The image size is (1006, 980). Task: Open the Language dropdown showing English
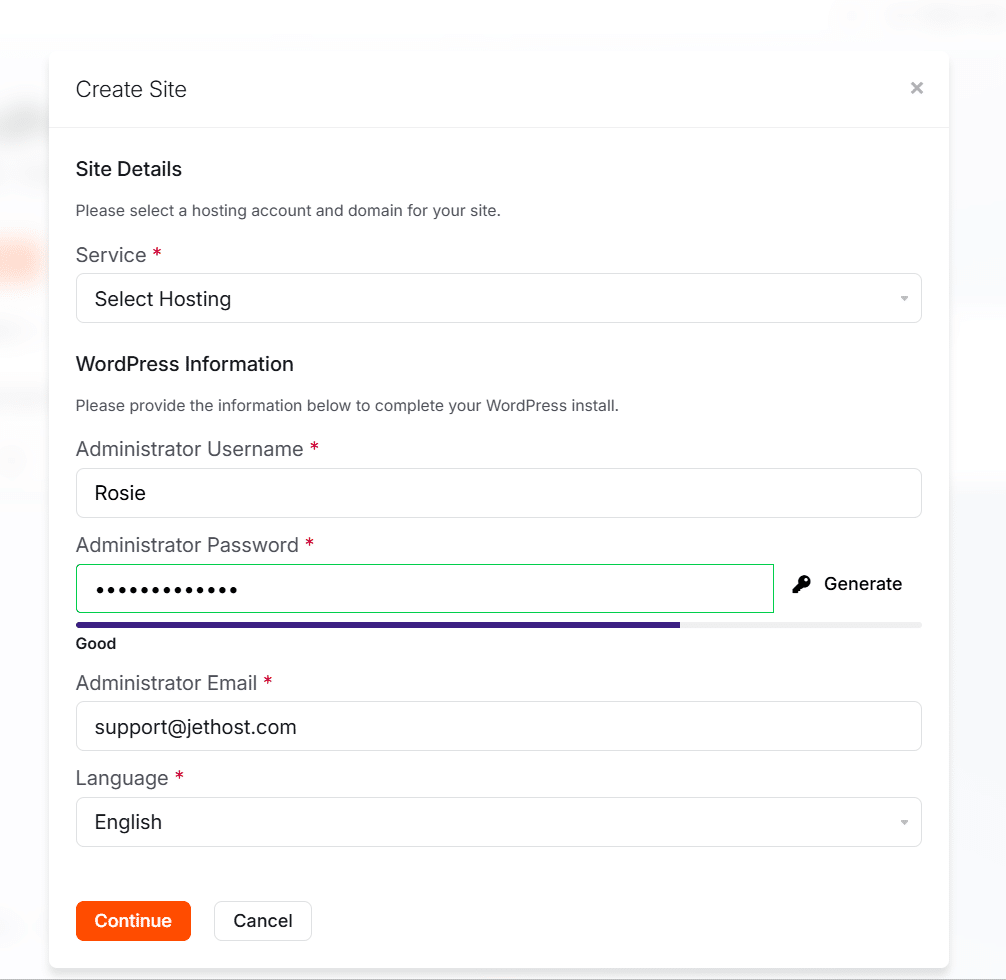tap(498, 821)
